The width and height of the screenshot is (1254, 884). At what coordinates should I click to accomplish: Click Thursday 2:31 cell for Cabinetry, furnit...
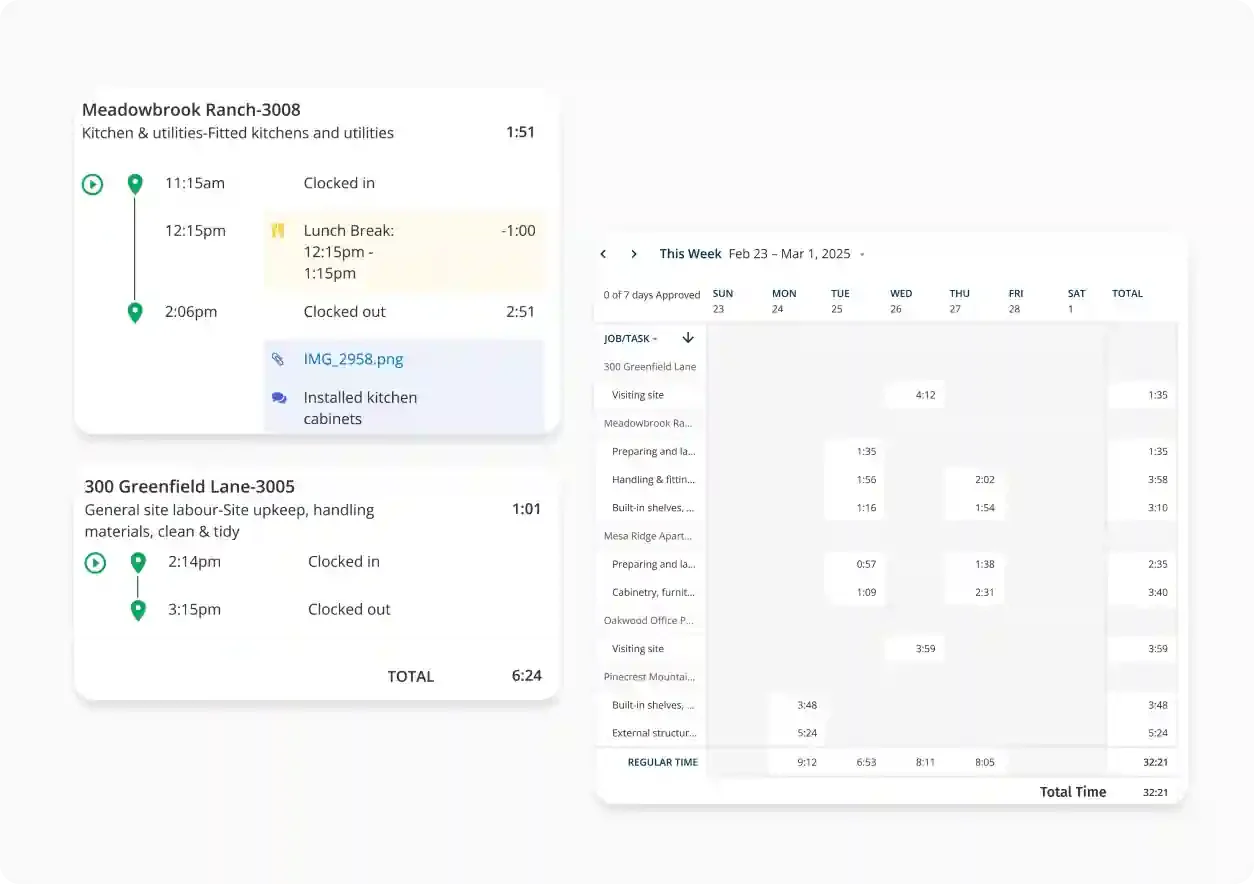coord(974,592)
